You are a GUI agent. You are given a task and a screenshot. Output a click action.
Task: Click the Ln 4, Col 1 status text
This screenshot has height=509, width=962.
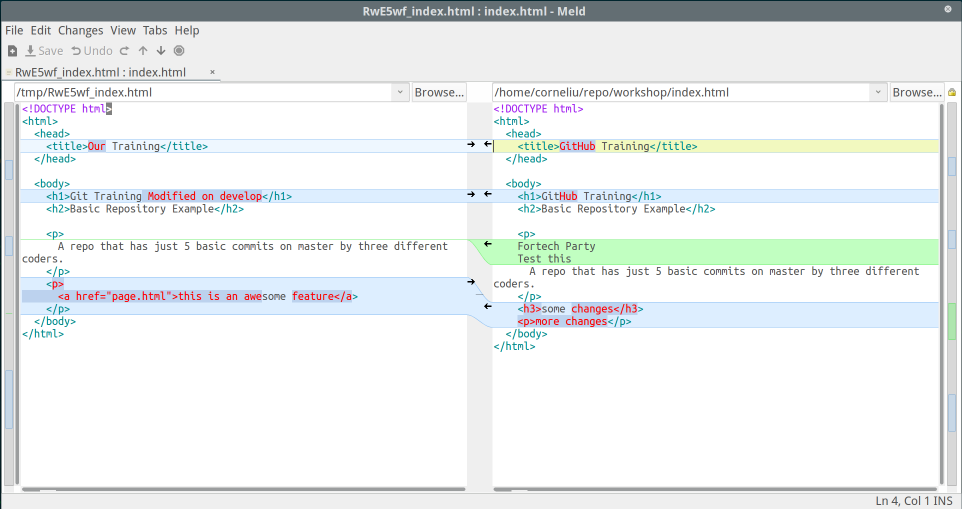(903, 501)
